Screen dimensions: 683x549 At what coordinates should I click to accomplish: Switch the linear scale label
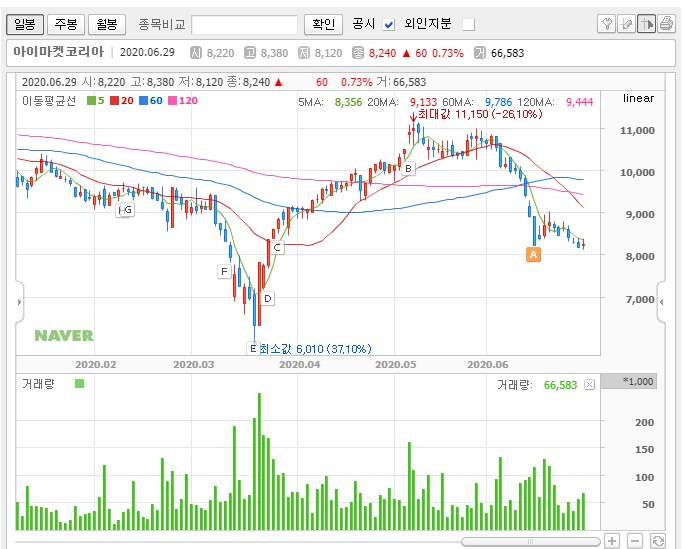point(638,98)
